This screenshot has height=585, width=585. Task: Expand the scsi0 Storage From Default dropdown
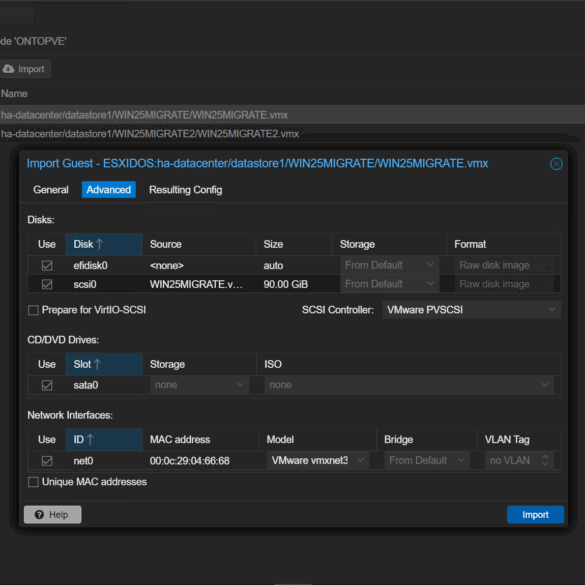click(390, 284)
